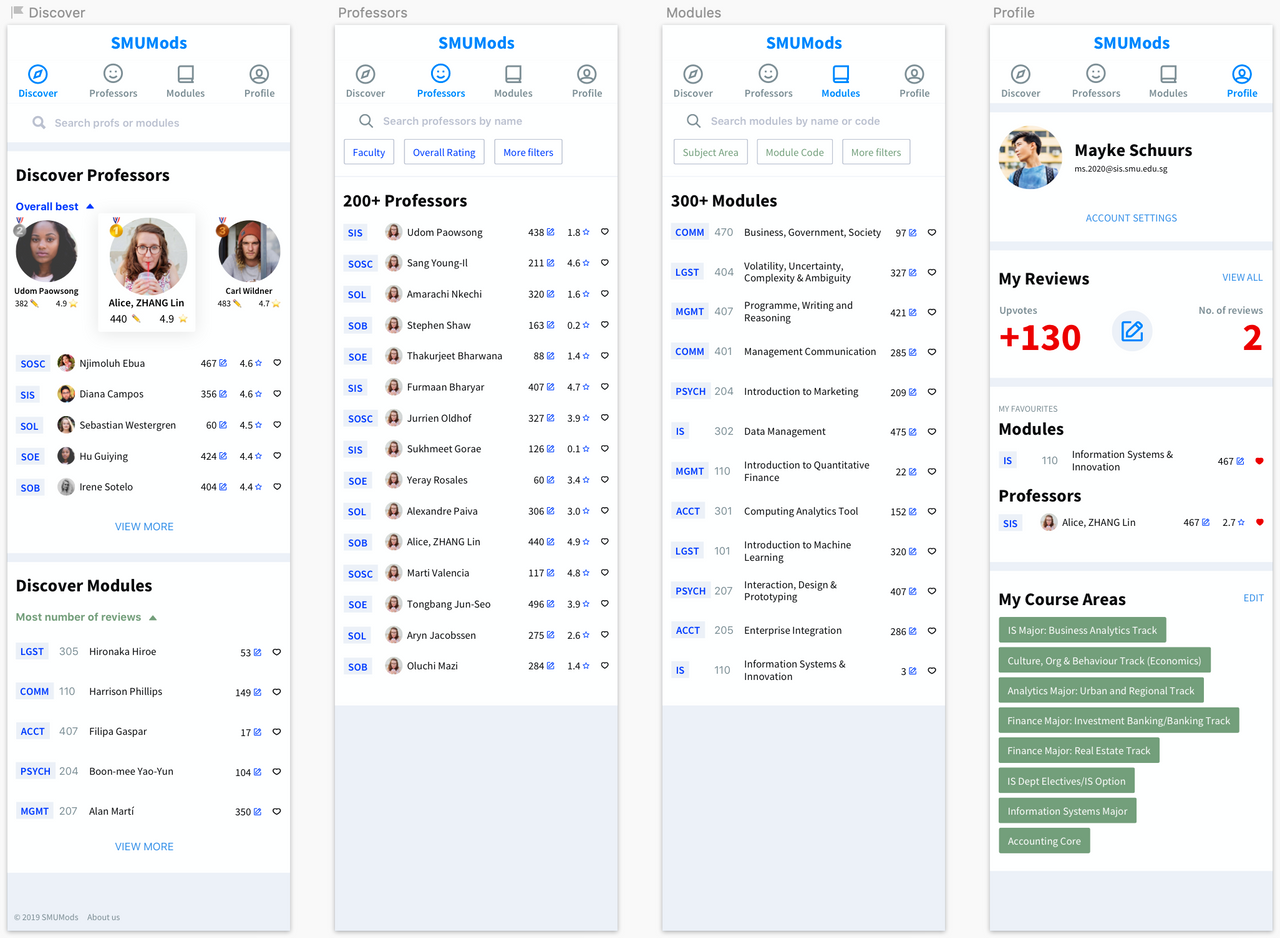Select the green Accounting Core course tag
This screenshot has width=1280, height=938.
(1044, 841)
